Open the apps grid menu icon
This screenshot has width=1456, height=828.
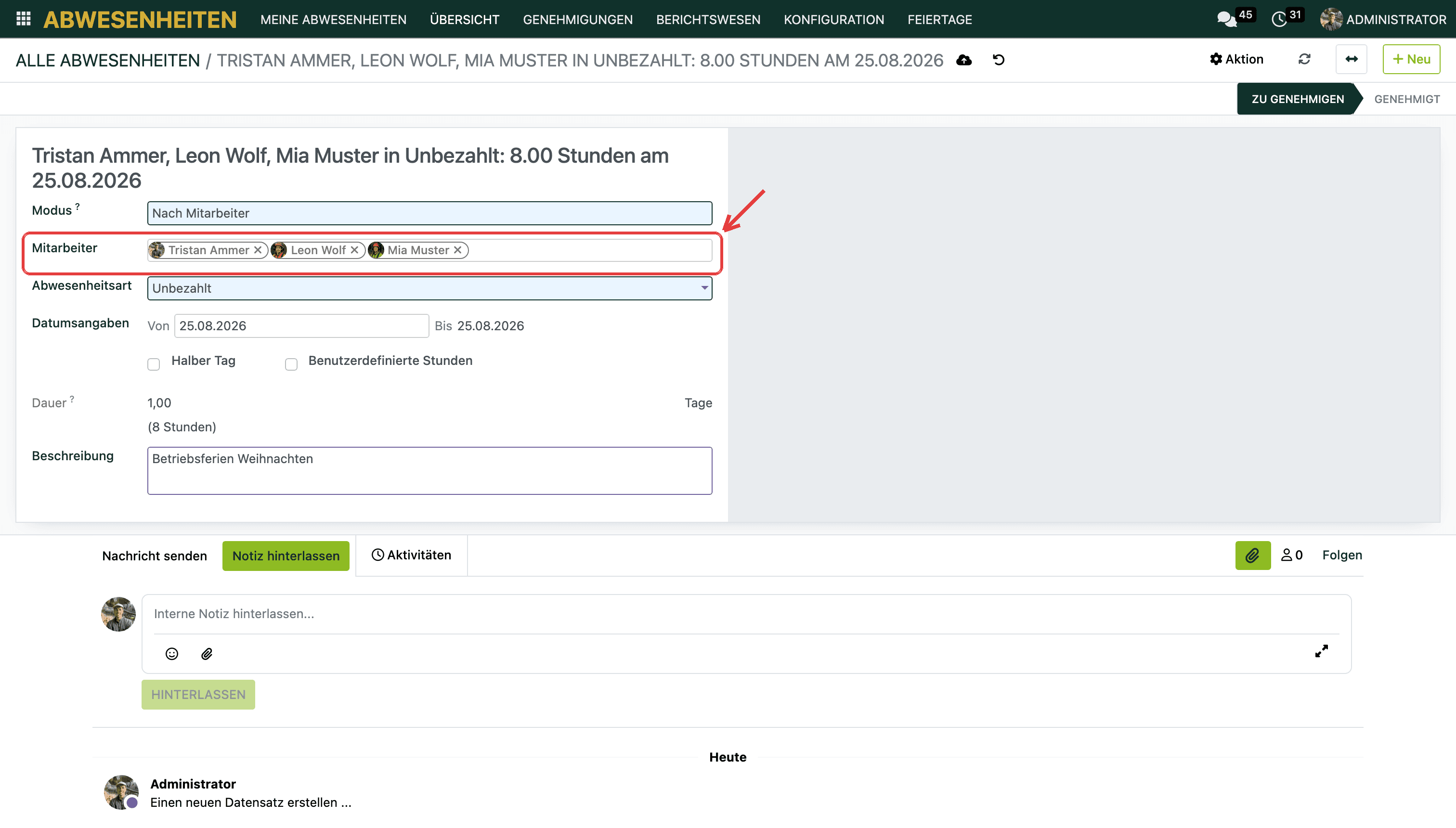click(23, 19)
